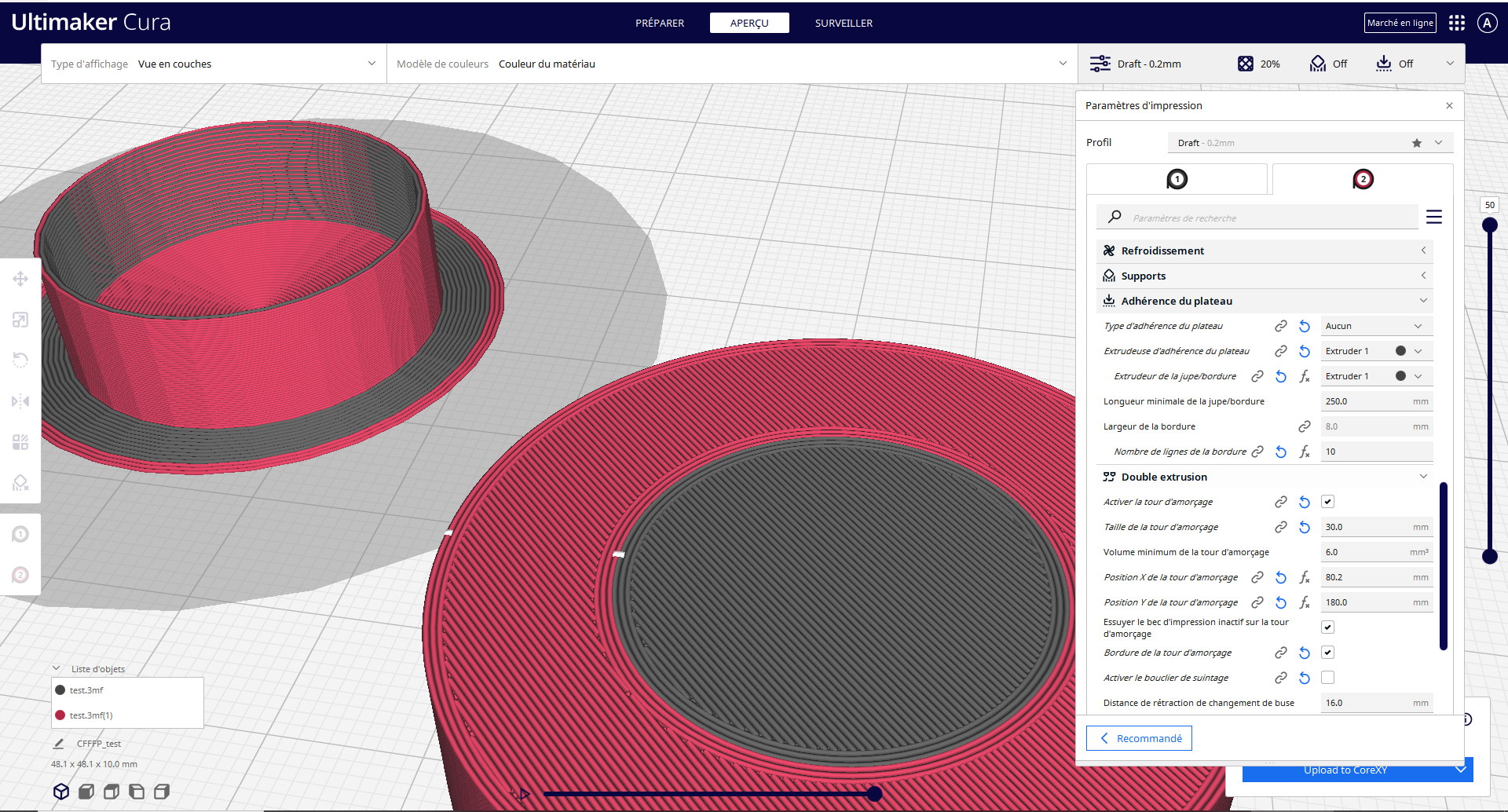Click the horizontal path slider handle
This screenshot has height=812, width=1508.
[874, 794]
